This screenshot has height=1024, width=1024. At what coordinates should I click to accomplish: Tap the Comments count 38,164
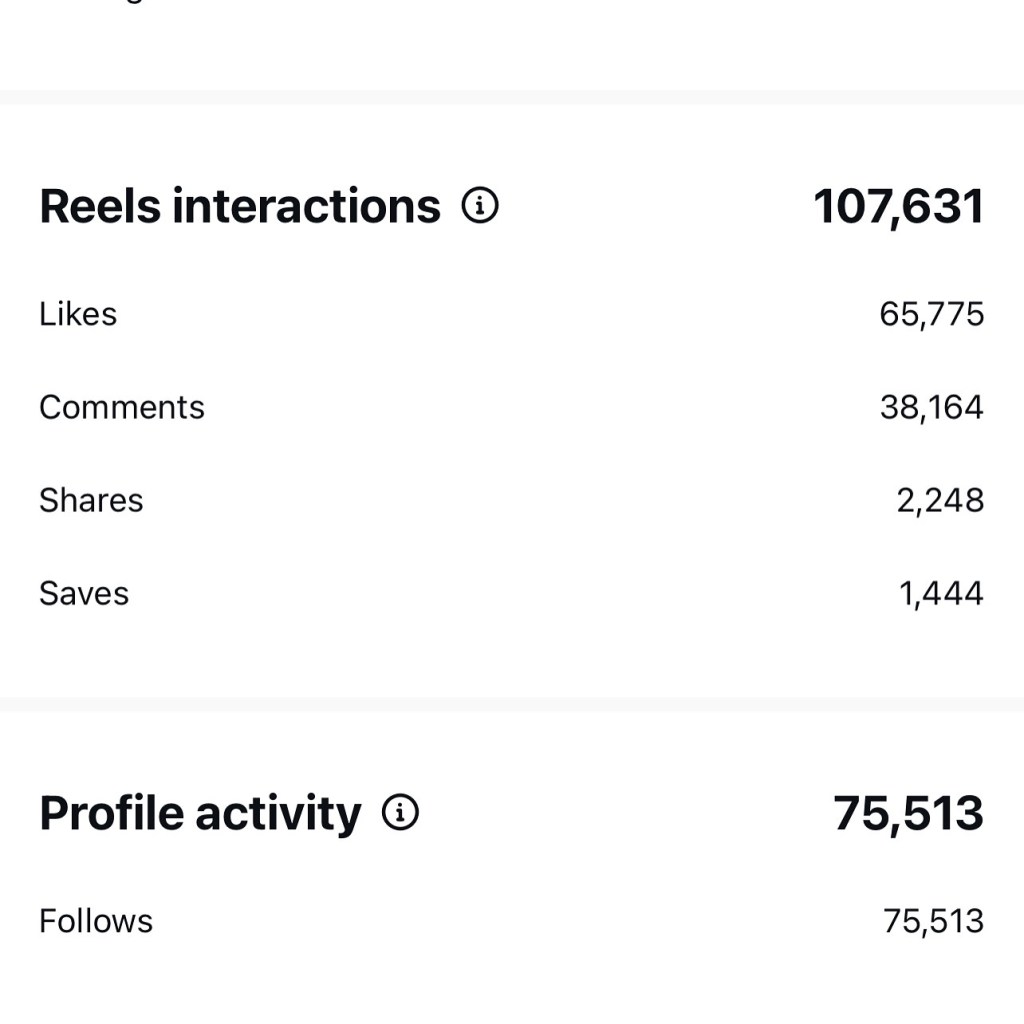(x=931, y=407)
